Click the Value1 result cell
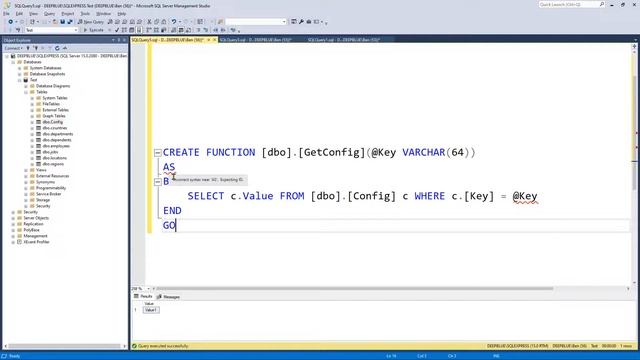 [151, 310]
